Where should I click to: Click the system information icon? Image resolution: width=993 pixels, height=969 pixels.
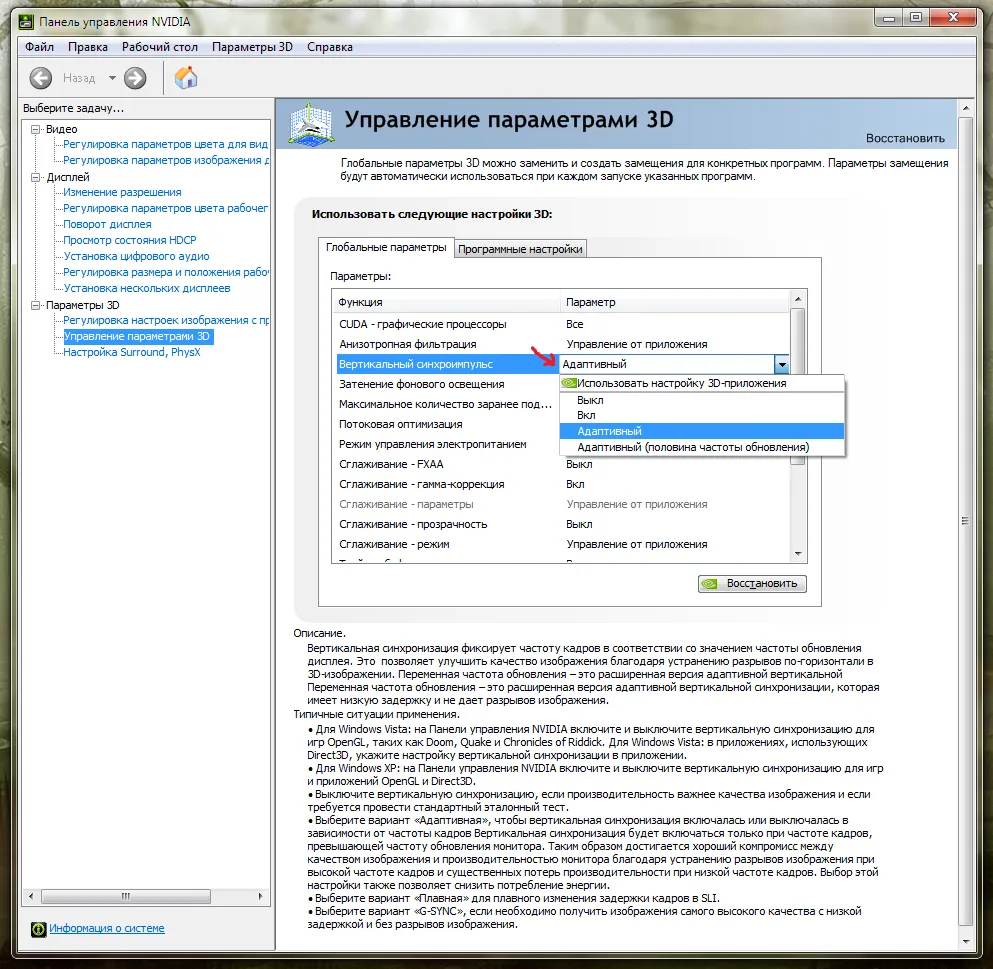(38, 929)
